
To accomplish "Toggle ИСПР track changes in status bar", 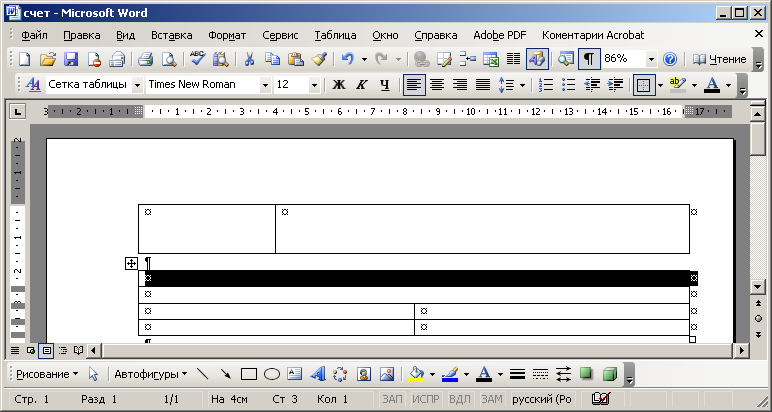I will click(x=425, y=399).
